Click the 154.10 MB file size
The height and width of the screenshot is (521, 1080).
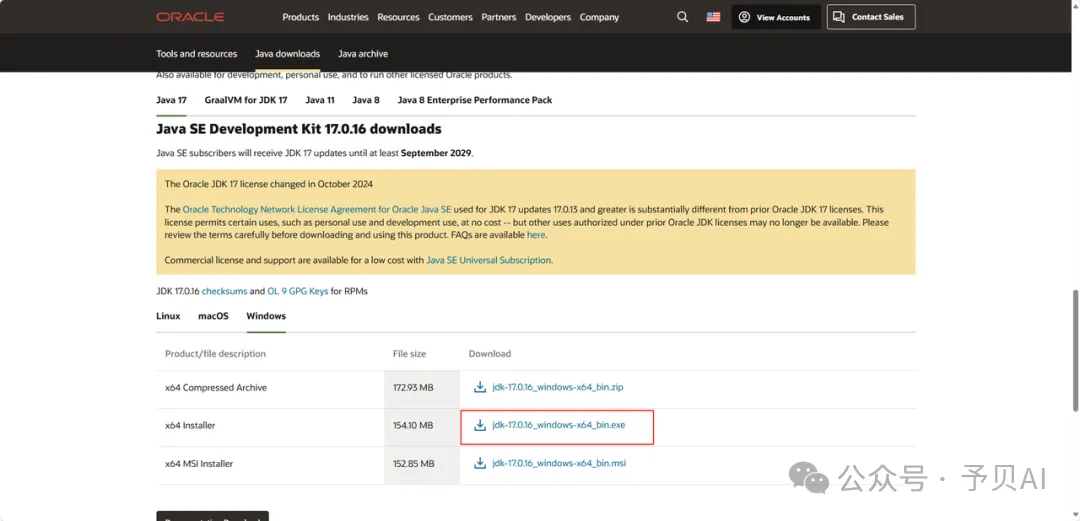pos(413,426)
